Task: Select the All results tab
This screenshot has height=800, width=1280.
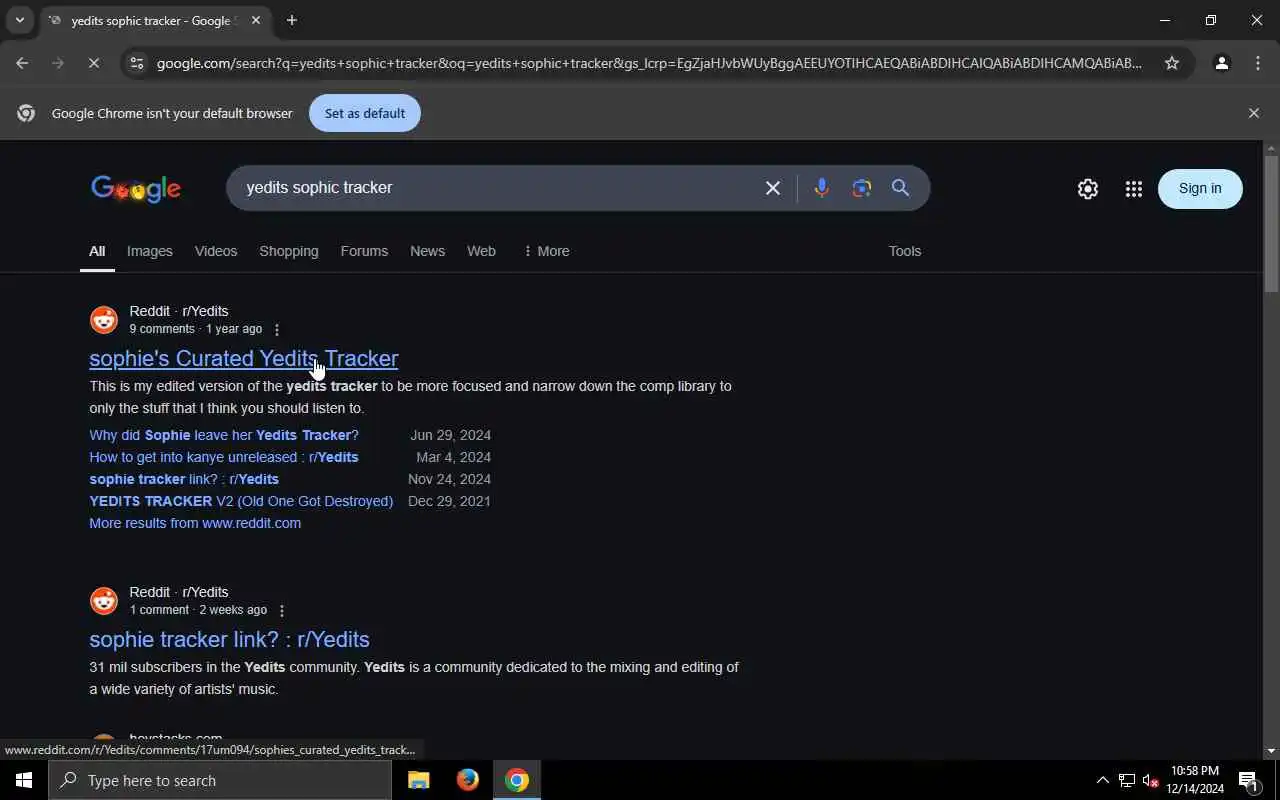Action: [x=97, y=251]
